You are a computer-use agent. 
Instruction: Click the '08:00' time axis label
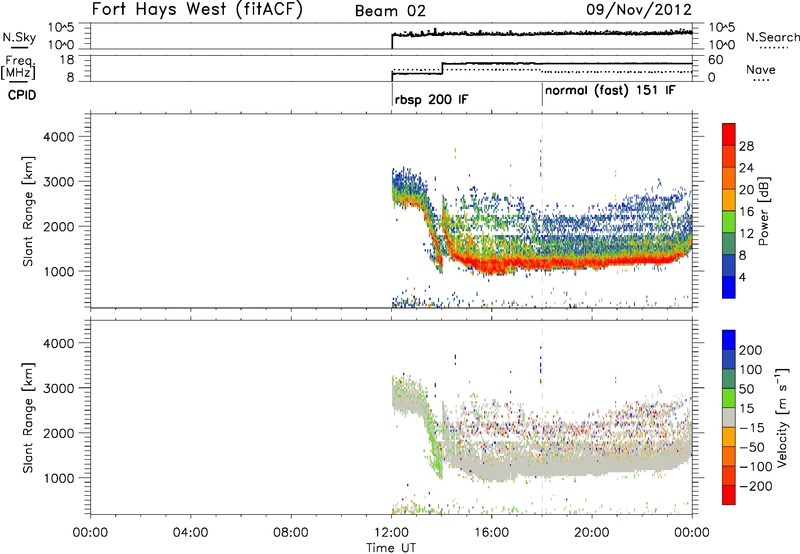(x=290, y=533)
